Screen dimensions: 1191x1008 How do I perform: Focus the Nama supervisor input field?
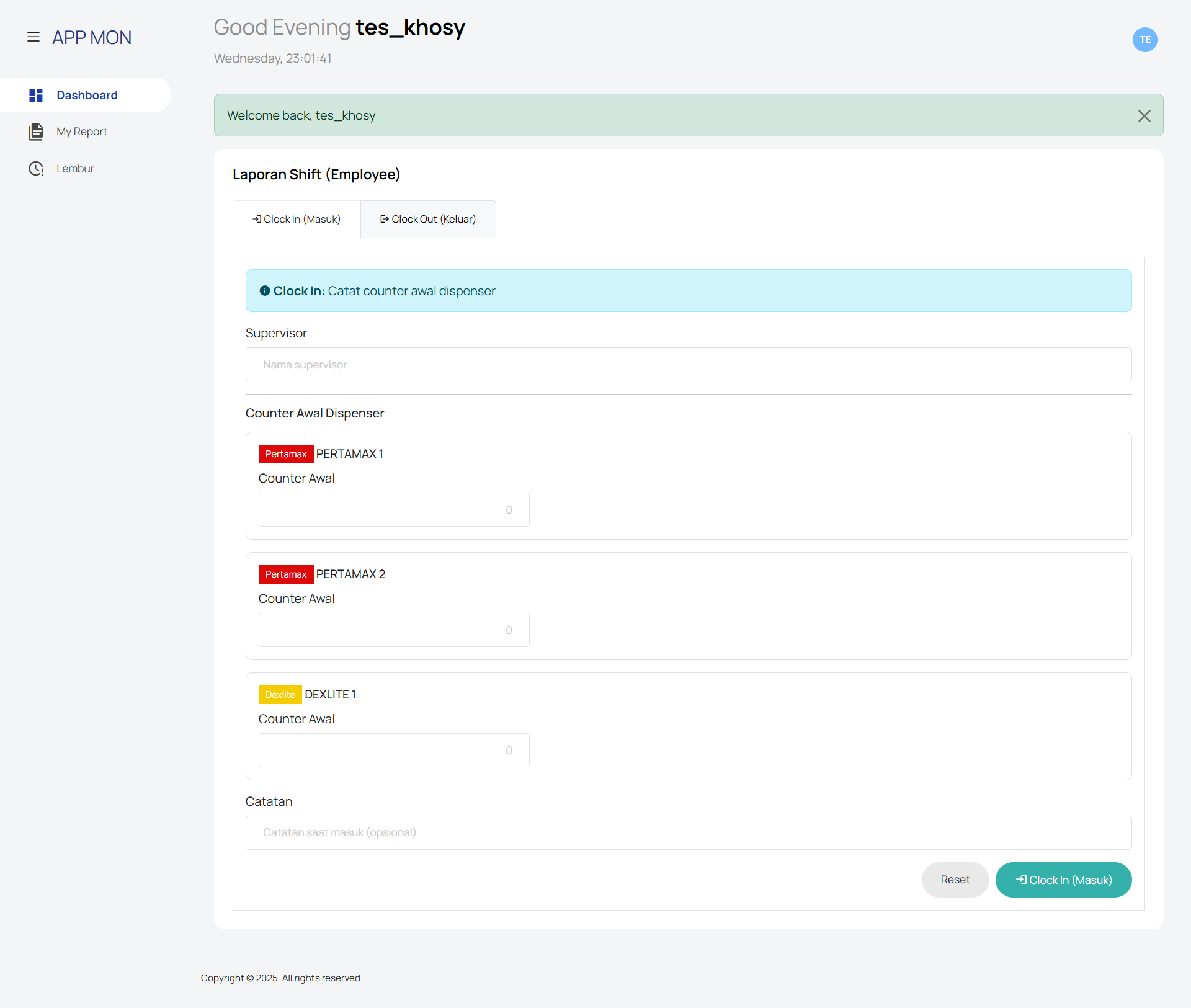click(x=689, y=365)
